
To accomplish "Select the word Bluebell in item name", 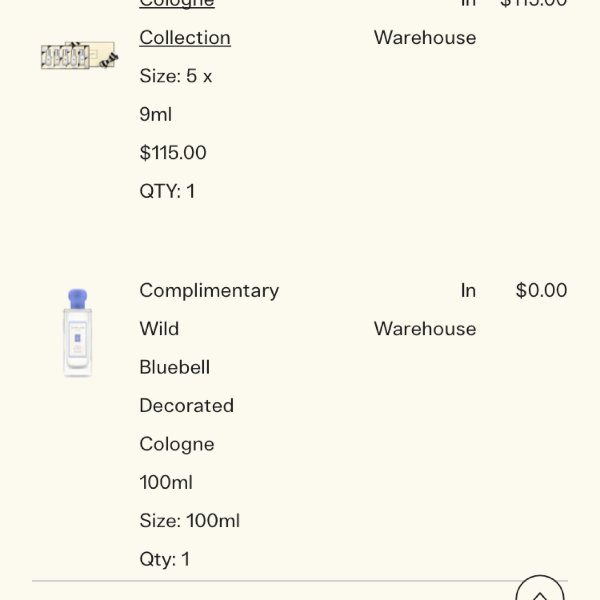I will point(174,367).
